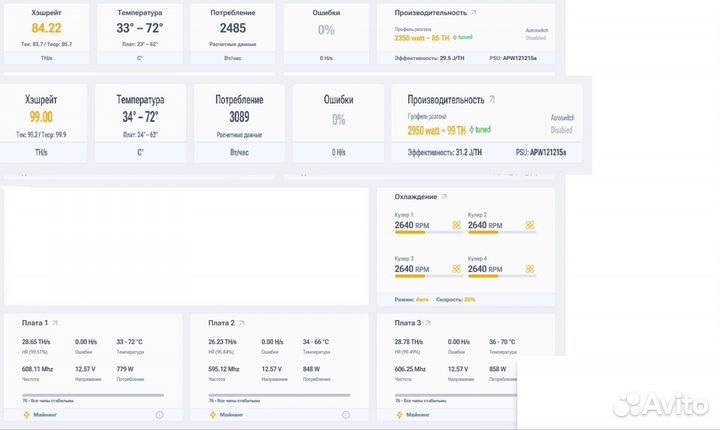Expand the upper Производительность panel arrow

474,13
